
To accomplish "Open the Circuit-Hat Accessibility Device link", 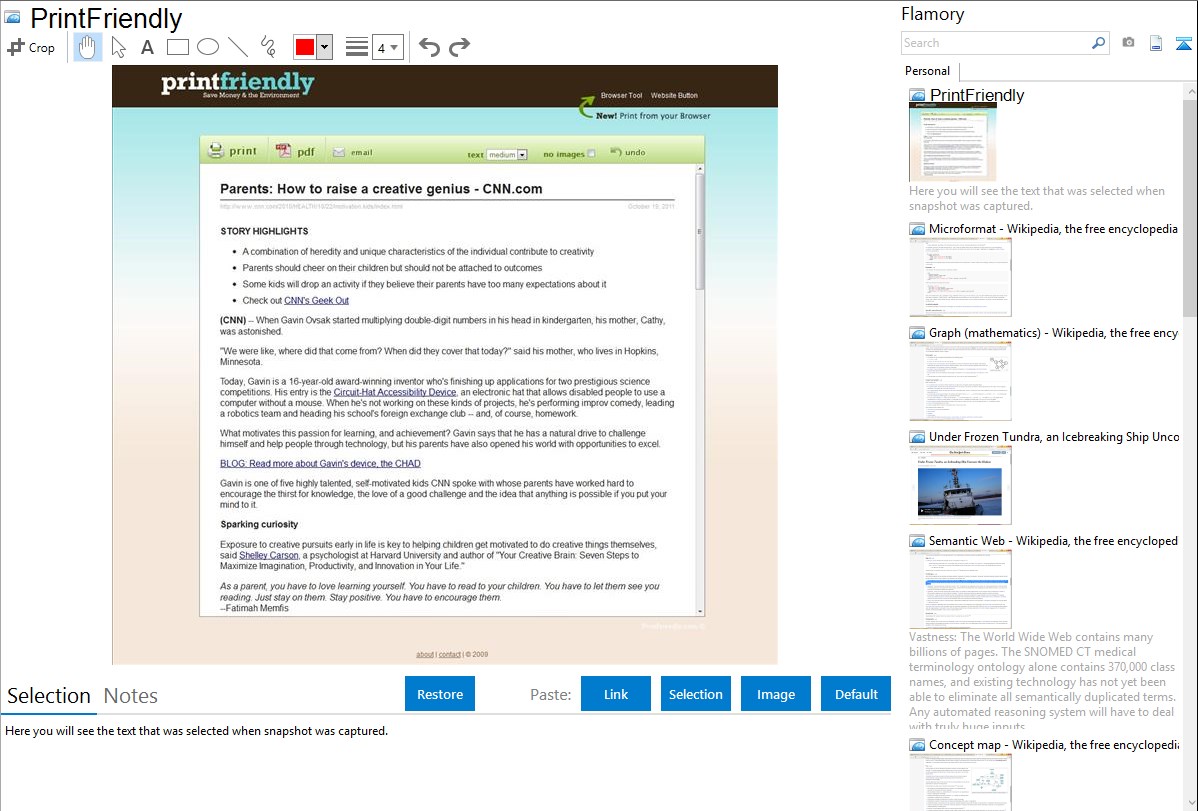I will [x=394, y=392].
